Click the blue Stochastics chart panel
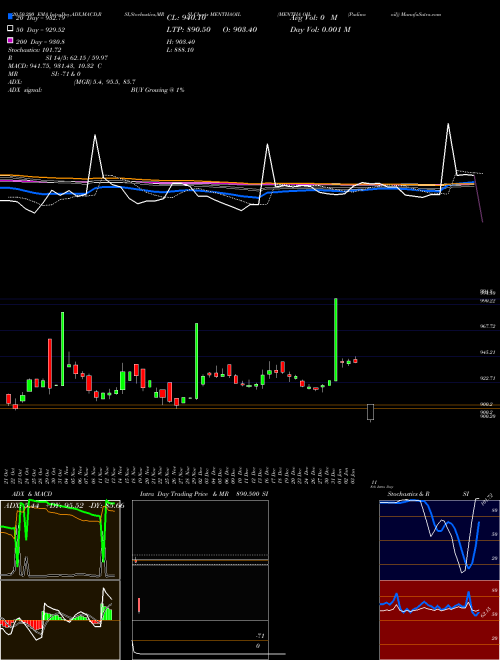The image size is (500, 660). point(439,539)
